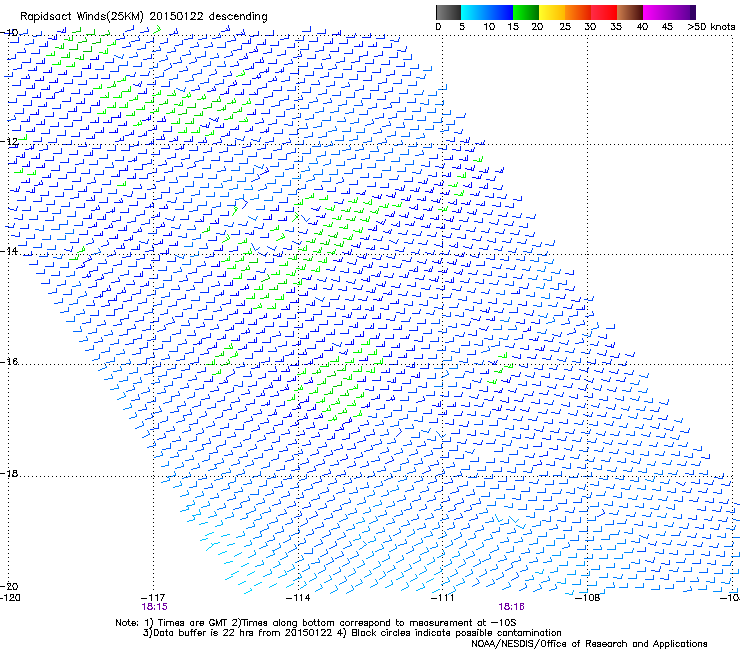Click the legend value '25'
Screen dimensions: 740x650
pos(565,26)
